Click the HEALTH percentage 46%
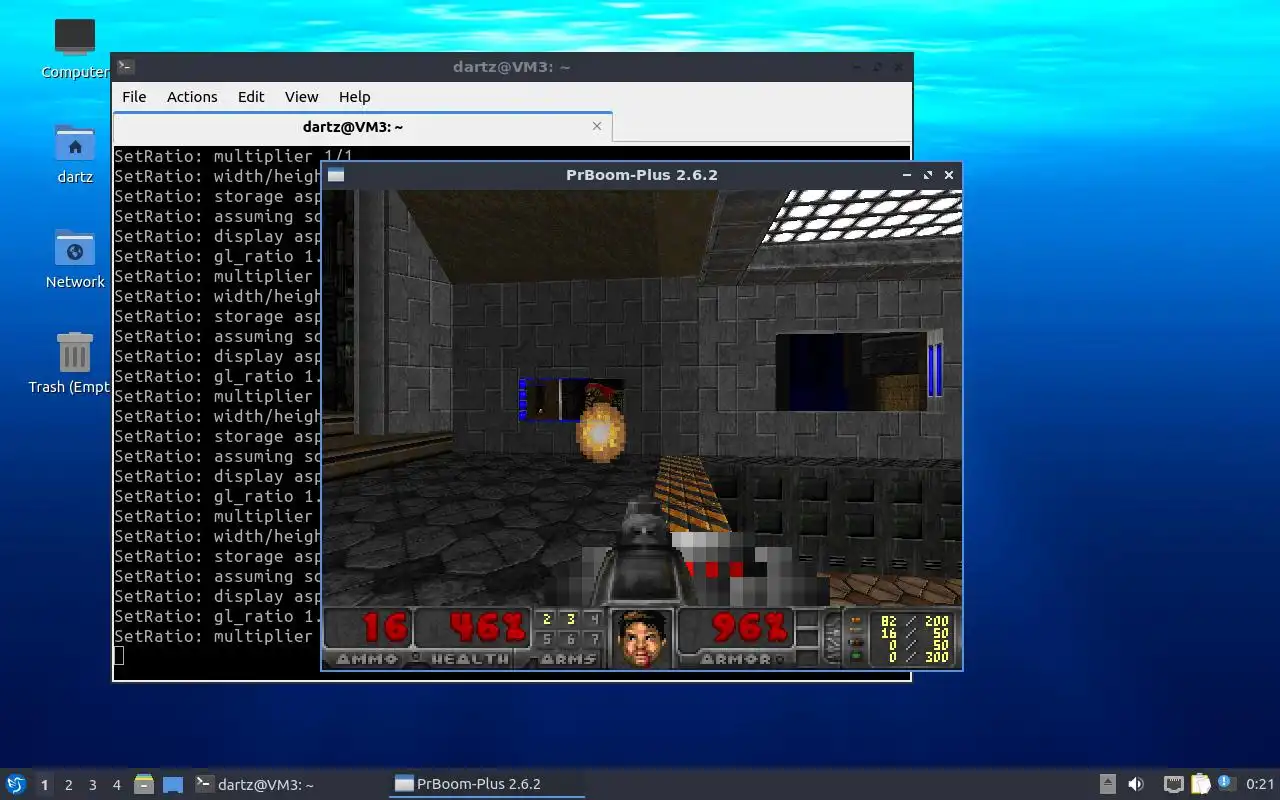 (x=488, y=628)
